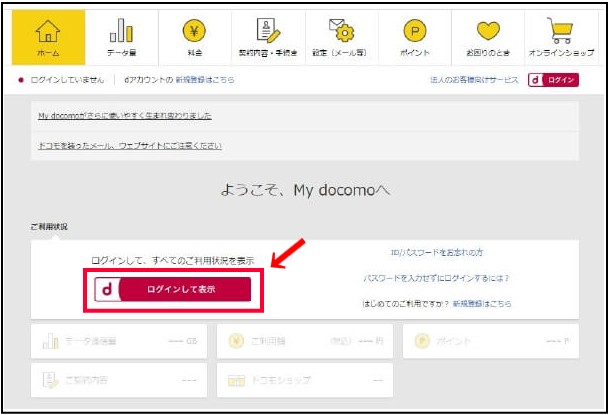This screenshot has width=610, height=415.
Task: Click the ご利用状況 section label
Action: click(49, 226)
